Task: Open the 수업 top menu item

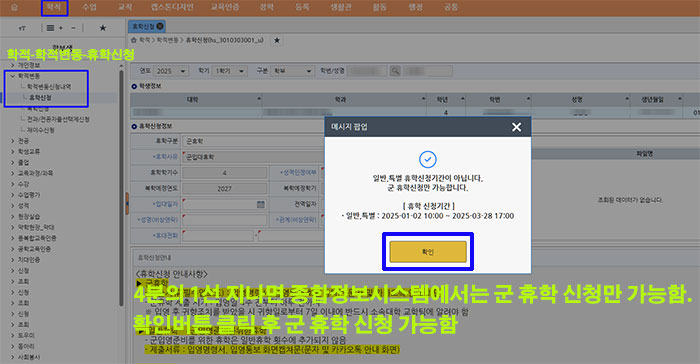Action: [x=90, y=7]
